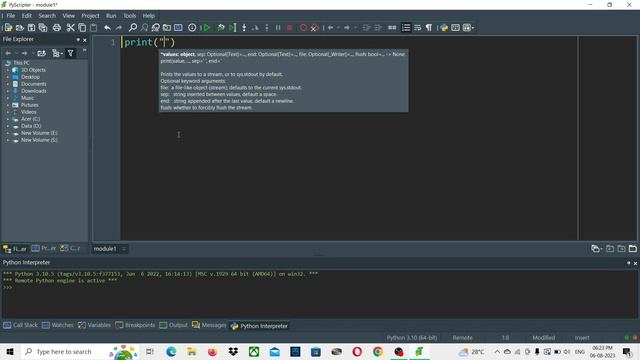Select the Music folder
Screen dimensions: 640x360
[27, 98]
